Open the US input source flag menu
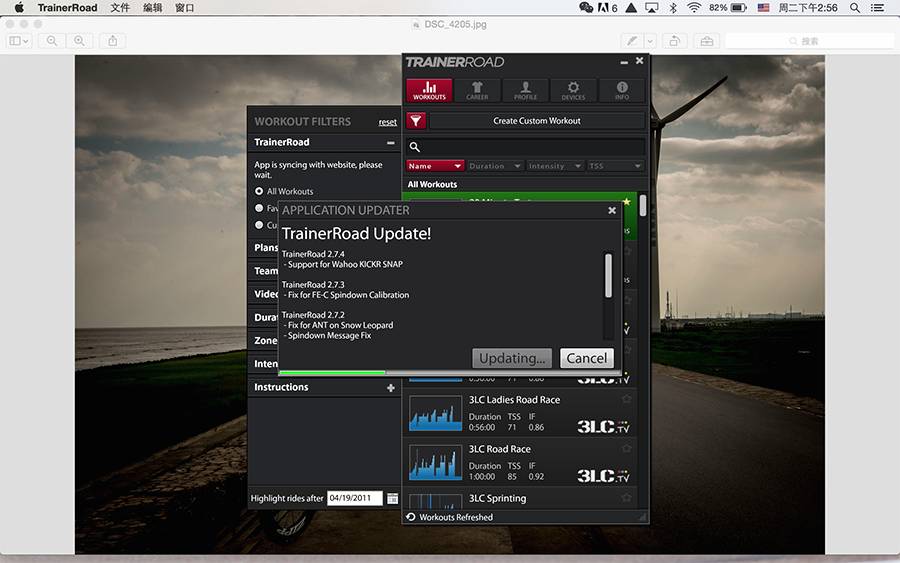900x563 pixels. [x=763, y=7]
